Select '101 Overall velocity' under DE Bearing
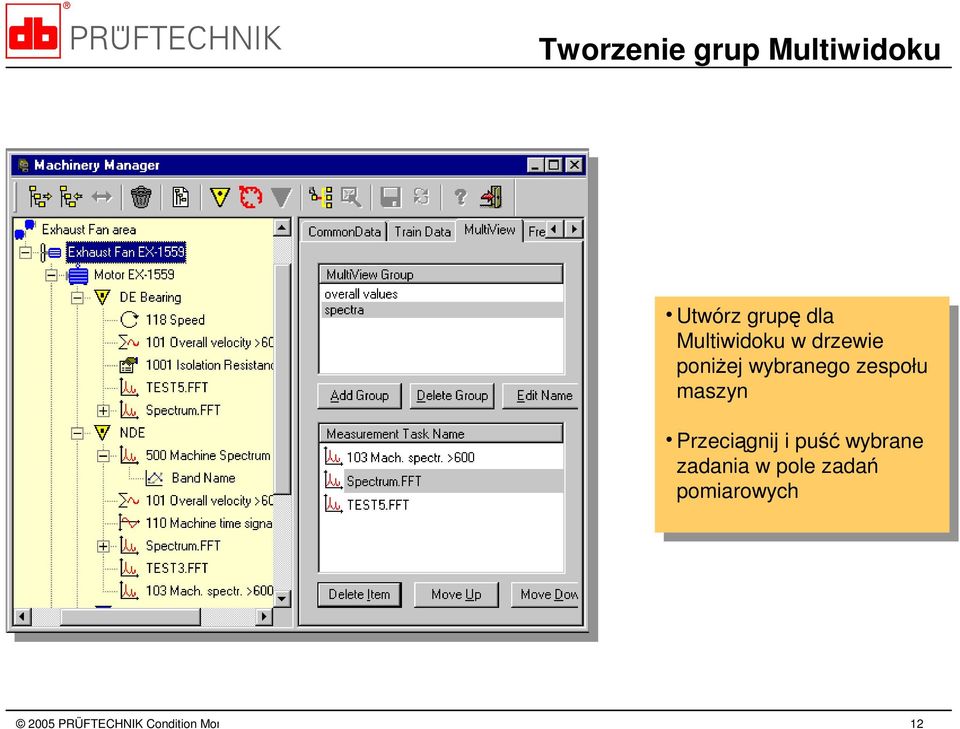Screen dimensions: 960x729 coord(209,342)
